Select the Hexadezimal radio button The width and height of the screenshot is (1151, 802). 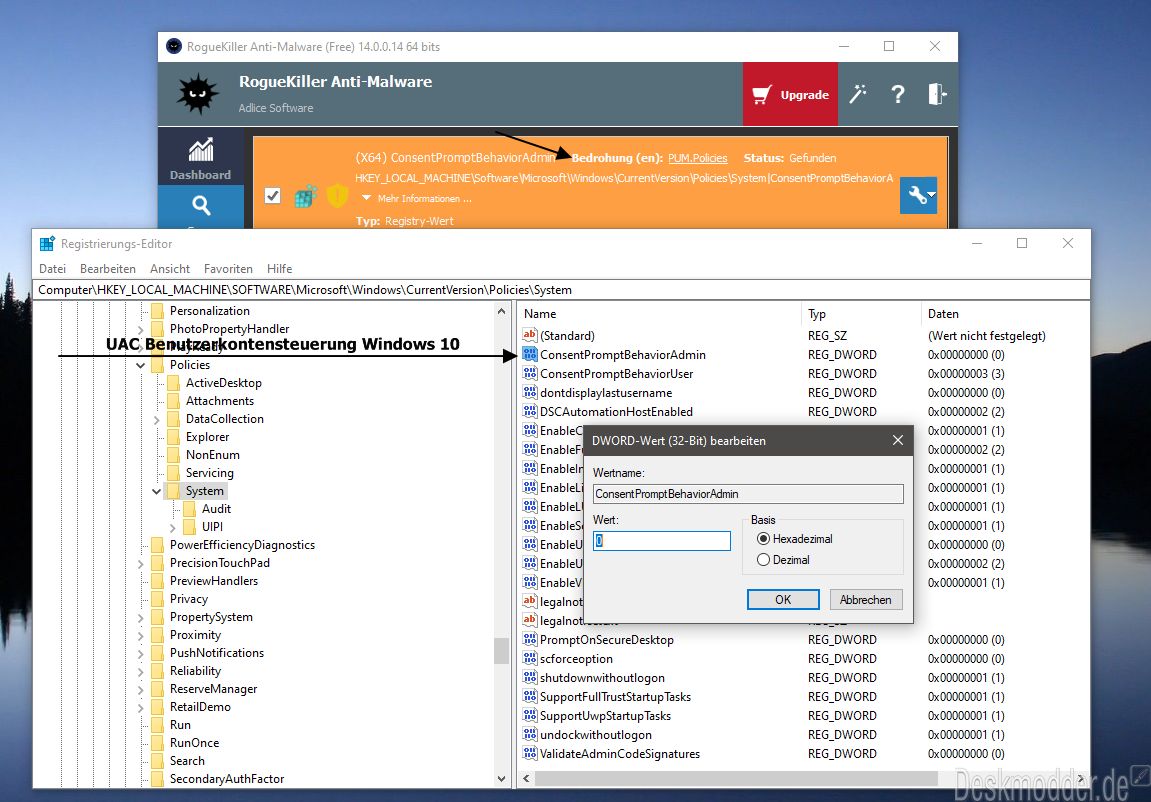coord(763,539)
